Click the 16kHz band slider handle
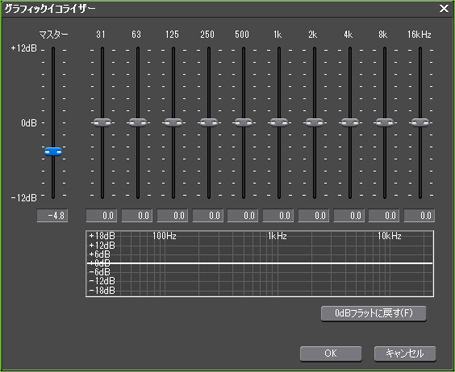Viewport: 455px width, 372px height. pos(420,122)
